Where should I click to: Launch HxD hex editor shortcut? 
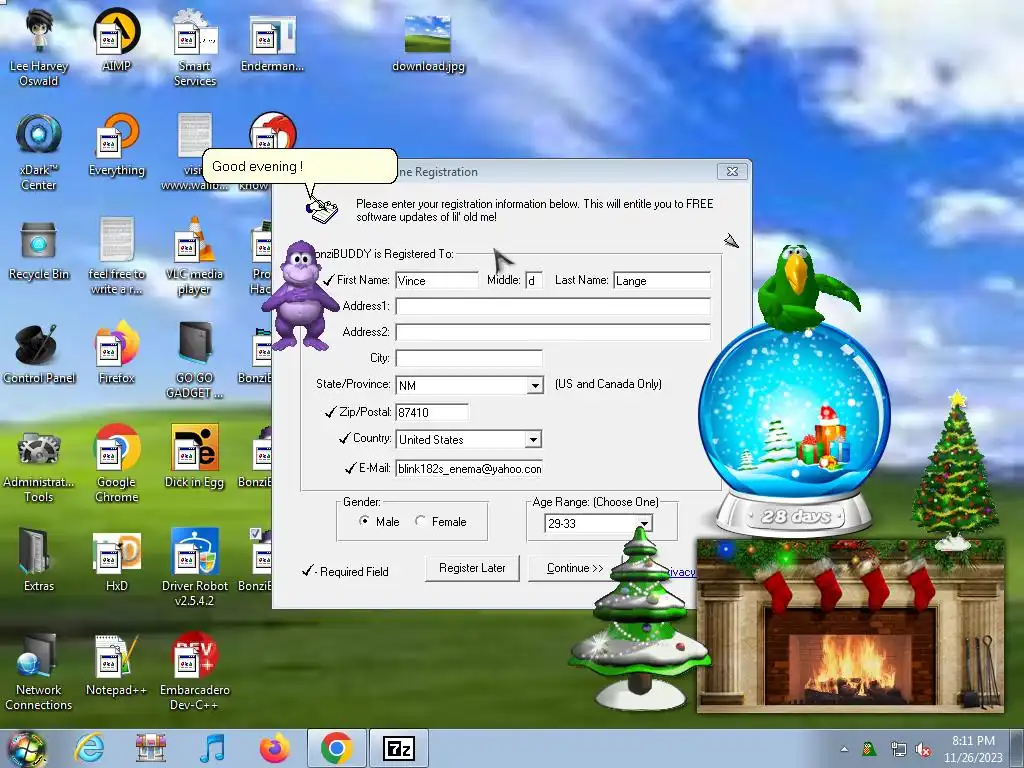(x=116, y=560)
